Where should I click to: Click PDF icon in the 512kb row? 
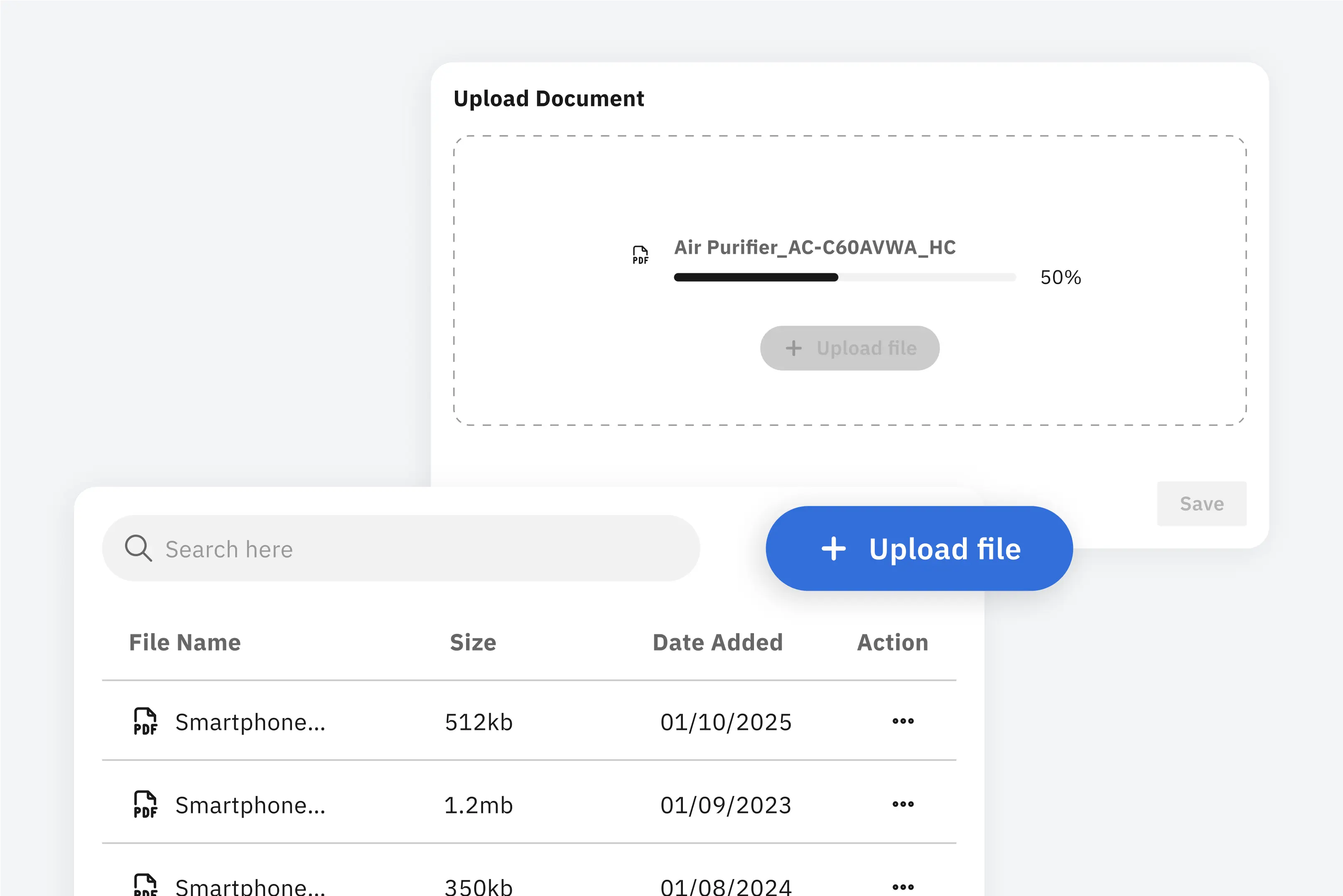click(x=145, y=721)
